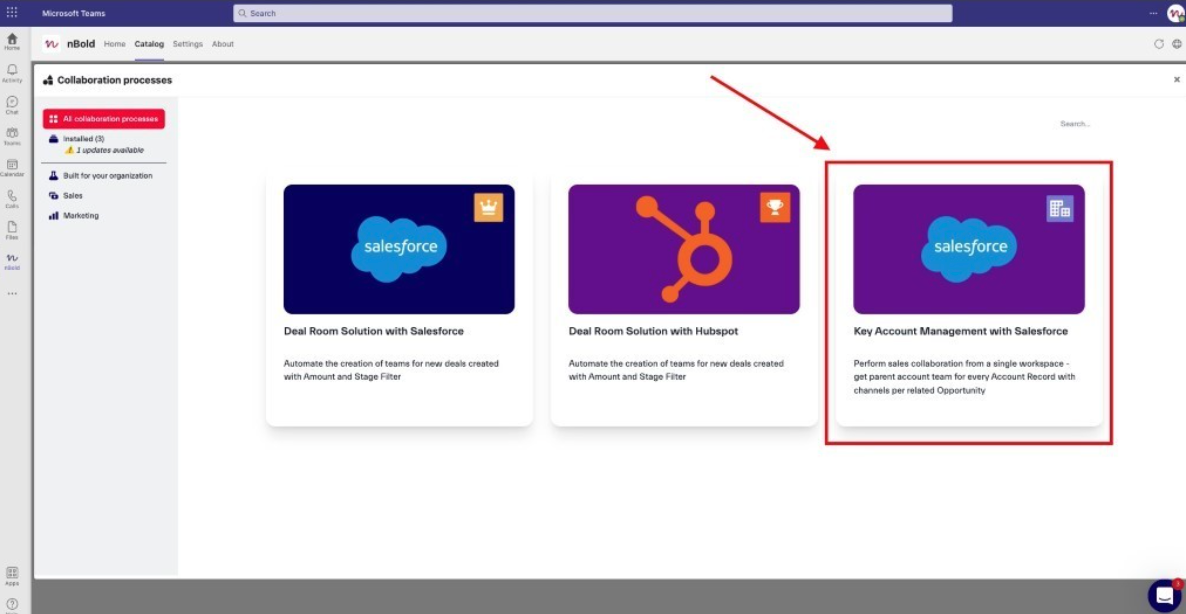Image resolution: width=1186 pixels, height=614 pixels.
Task: Expand more apps ellipsis in left rail
Action: click(x=12, y=293)
